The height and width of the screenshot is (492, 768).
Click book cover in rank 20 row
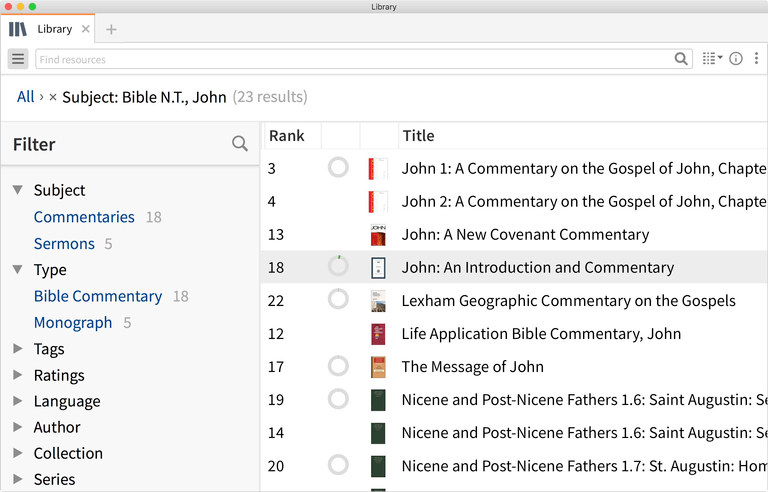[x=378, y=466]
